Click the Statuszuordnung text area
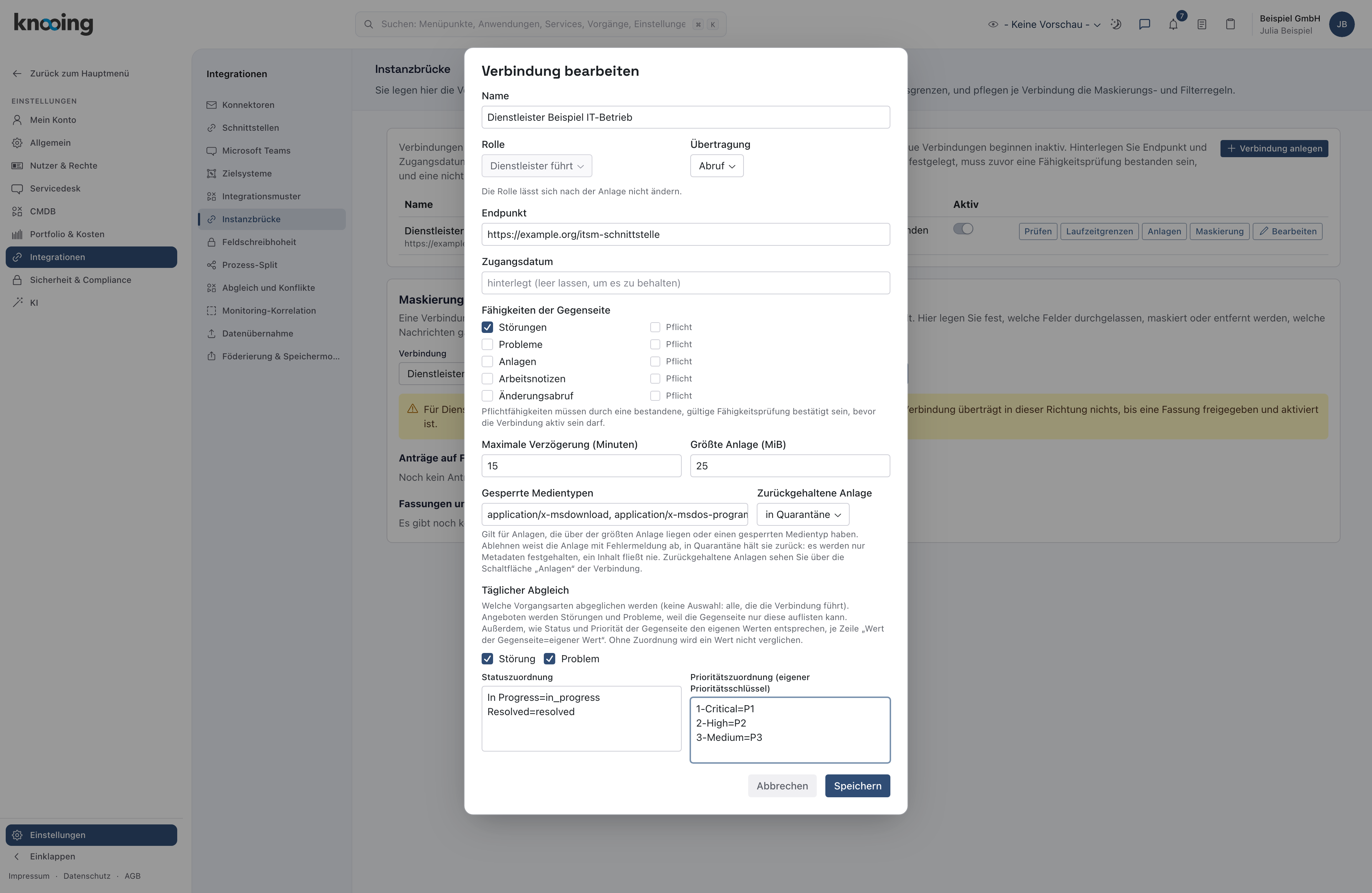Image resolution: width=1372 pixels, height=893 pixels. coord(581,719)
